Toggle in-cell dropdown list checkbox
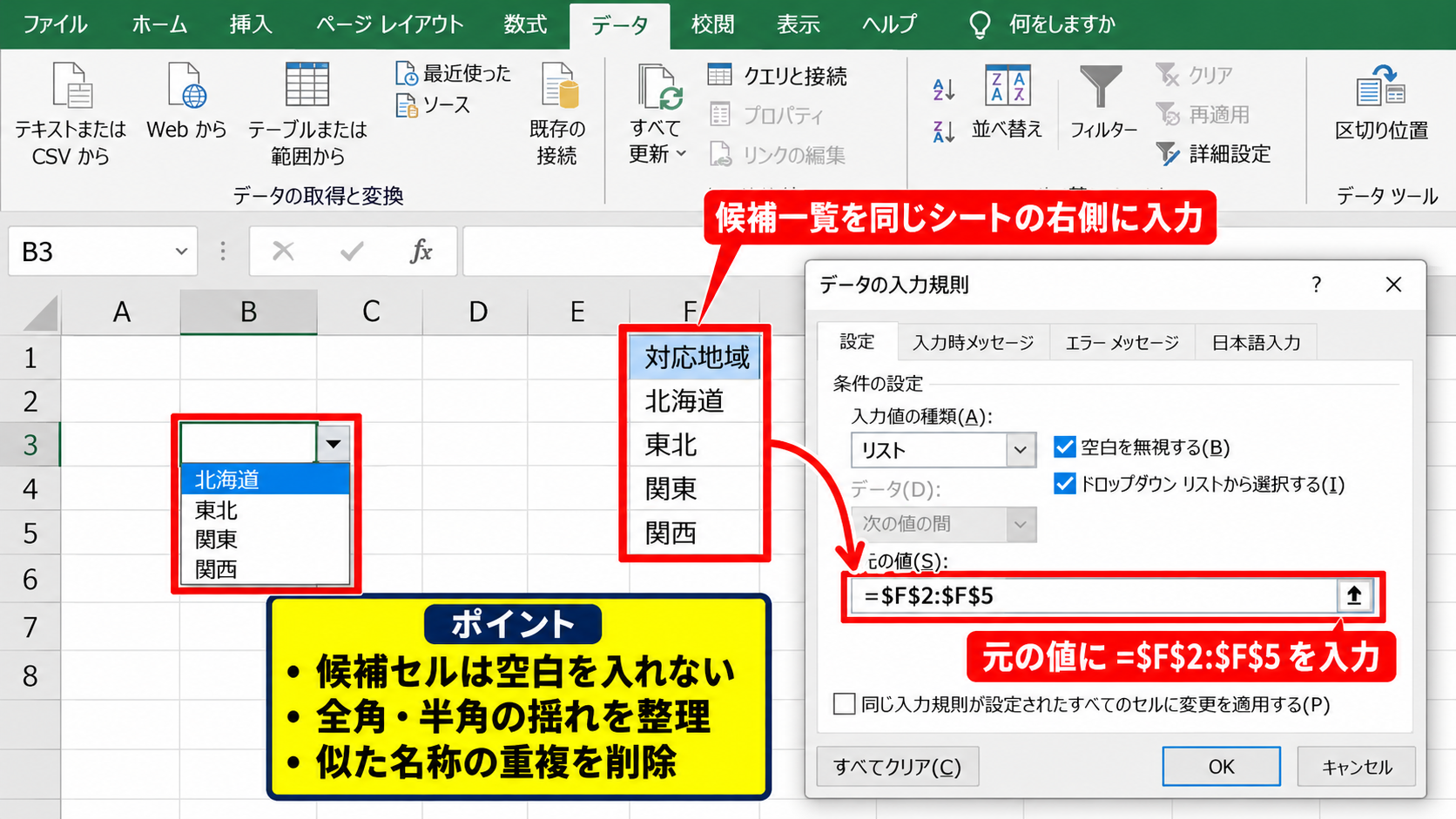Screen dimensions: 1456x819 tap(1064, 484)
